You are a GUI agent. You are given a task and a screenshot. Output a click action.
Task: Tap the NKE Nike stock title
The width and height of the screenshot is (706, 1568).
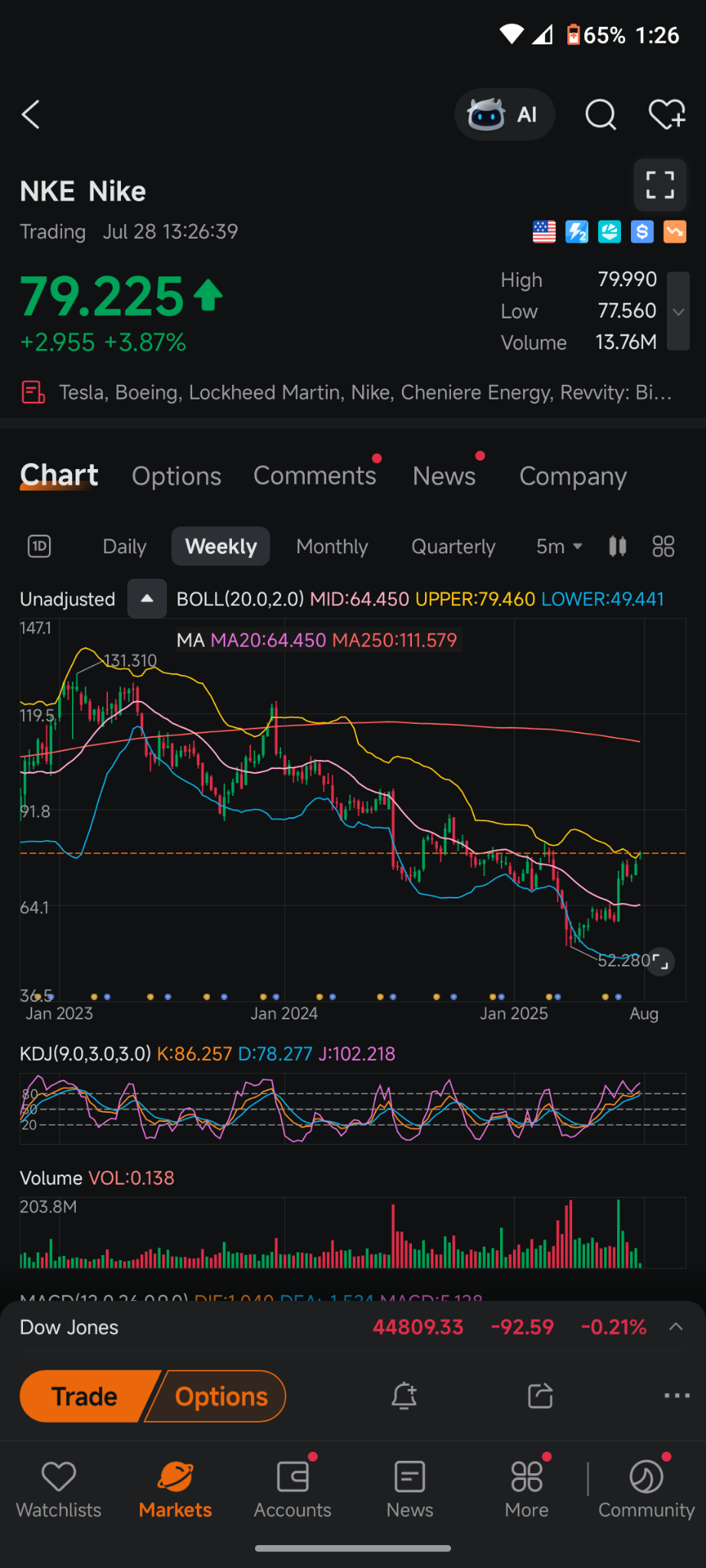pos(83,191)
